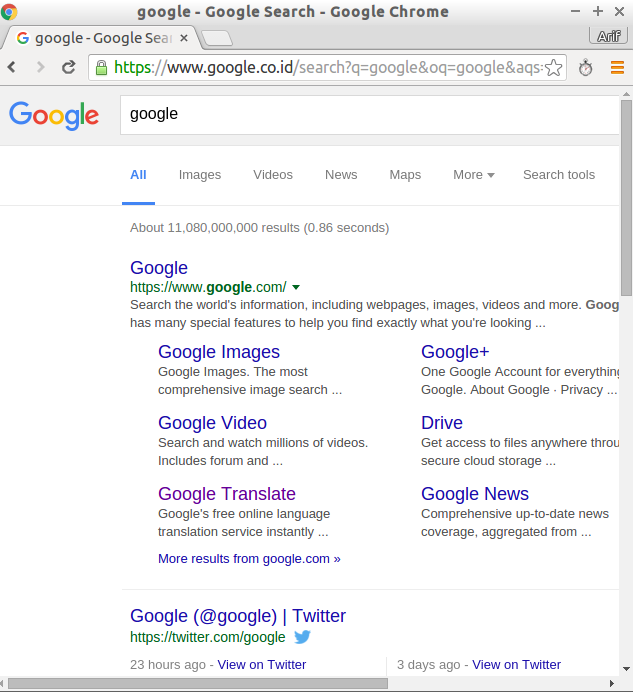Close the google search tab
The height and width of the screenshot is (692, 633).
click(184, 38)
